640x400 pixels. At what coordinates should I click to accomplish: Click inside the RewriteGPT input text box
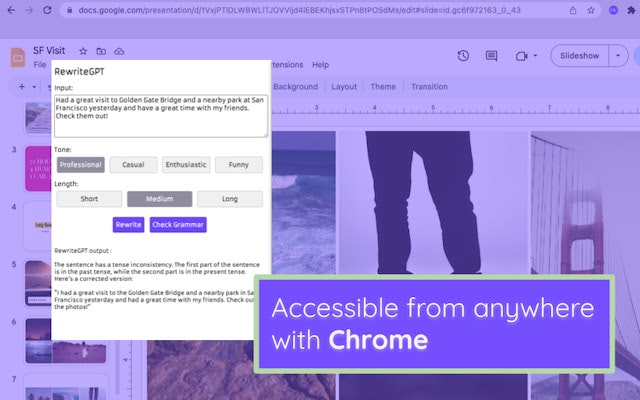click(x=161, y=116)
